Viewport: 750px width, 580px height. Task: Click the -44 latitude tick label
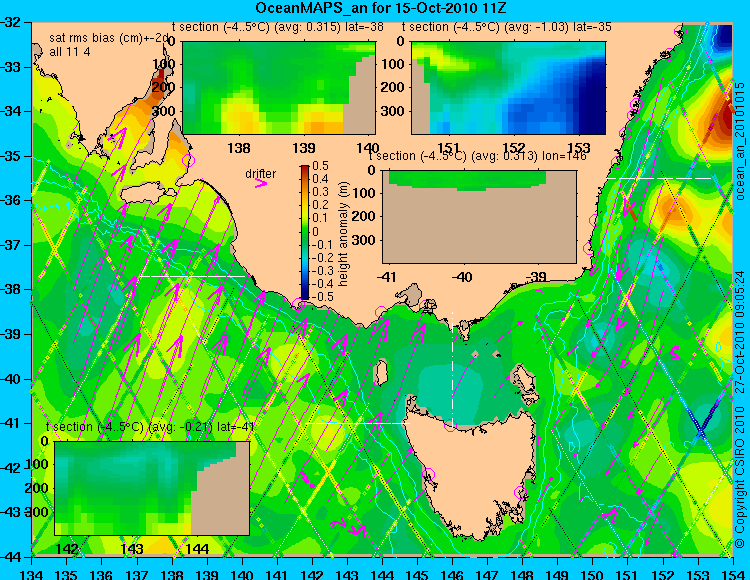tap(13, 557)
